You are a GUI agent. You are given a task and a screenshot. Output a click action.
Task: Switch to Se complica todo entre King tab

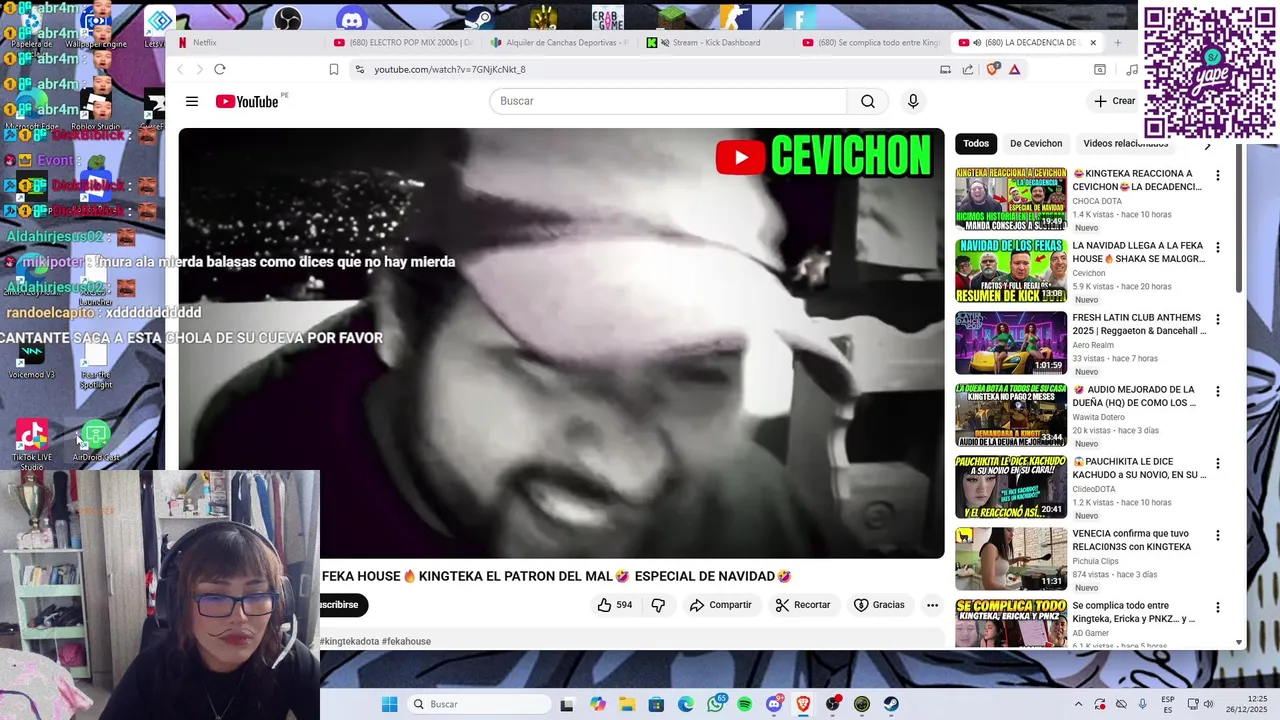pyautogui.click(x=872, y=43)
